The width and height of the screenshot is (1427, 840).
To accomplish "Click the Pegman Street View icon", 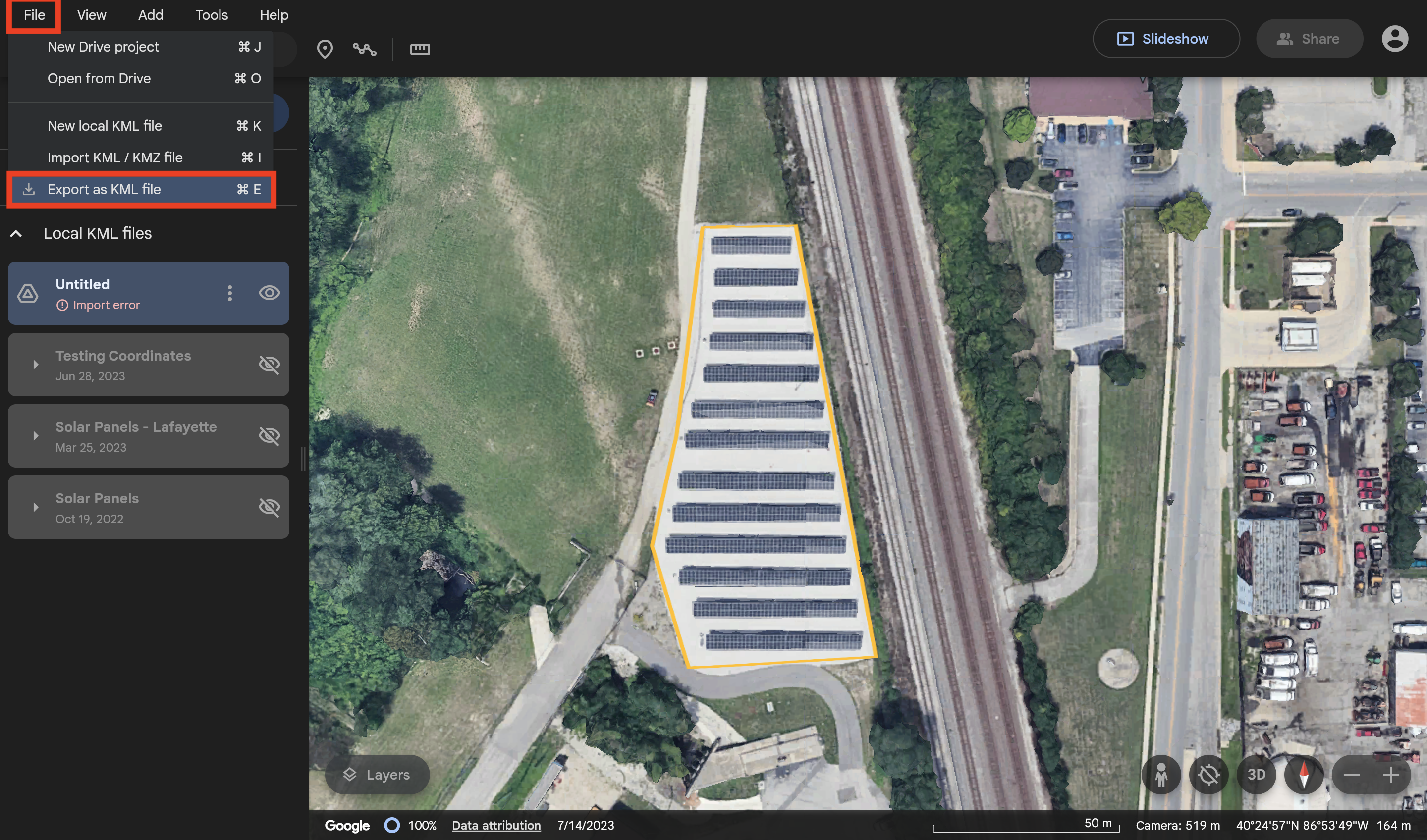I will point(1161,774).
